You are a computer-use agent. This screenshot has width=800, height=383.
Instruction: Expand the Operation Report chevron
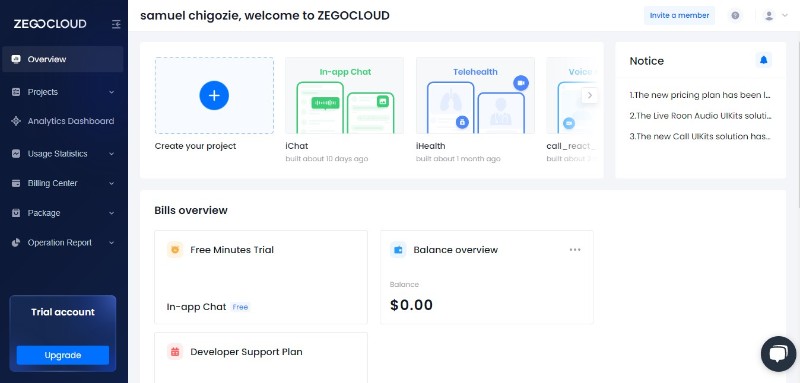(111, 243)
